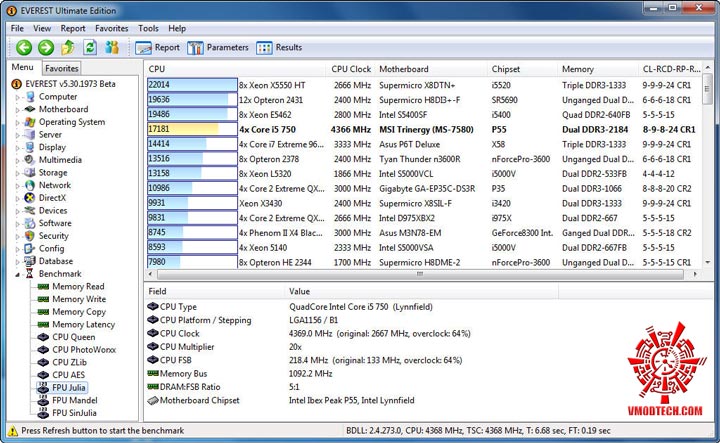Expand the Motherboard tree node
This screenshot has height=443, width=720.
pos(17,110)
